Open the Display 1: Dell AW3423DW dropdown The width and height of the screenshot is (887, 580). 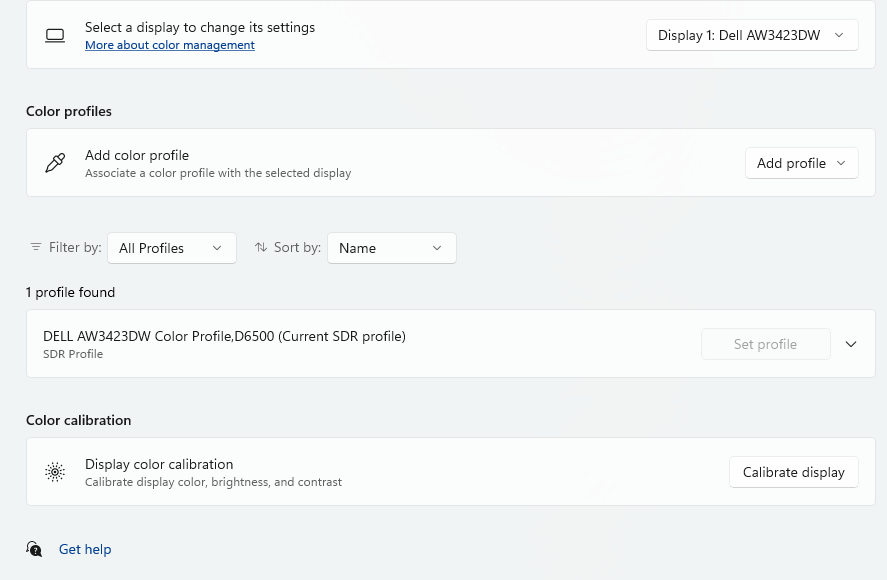pos(752,35)
